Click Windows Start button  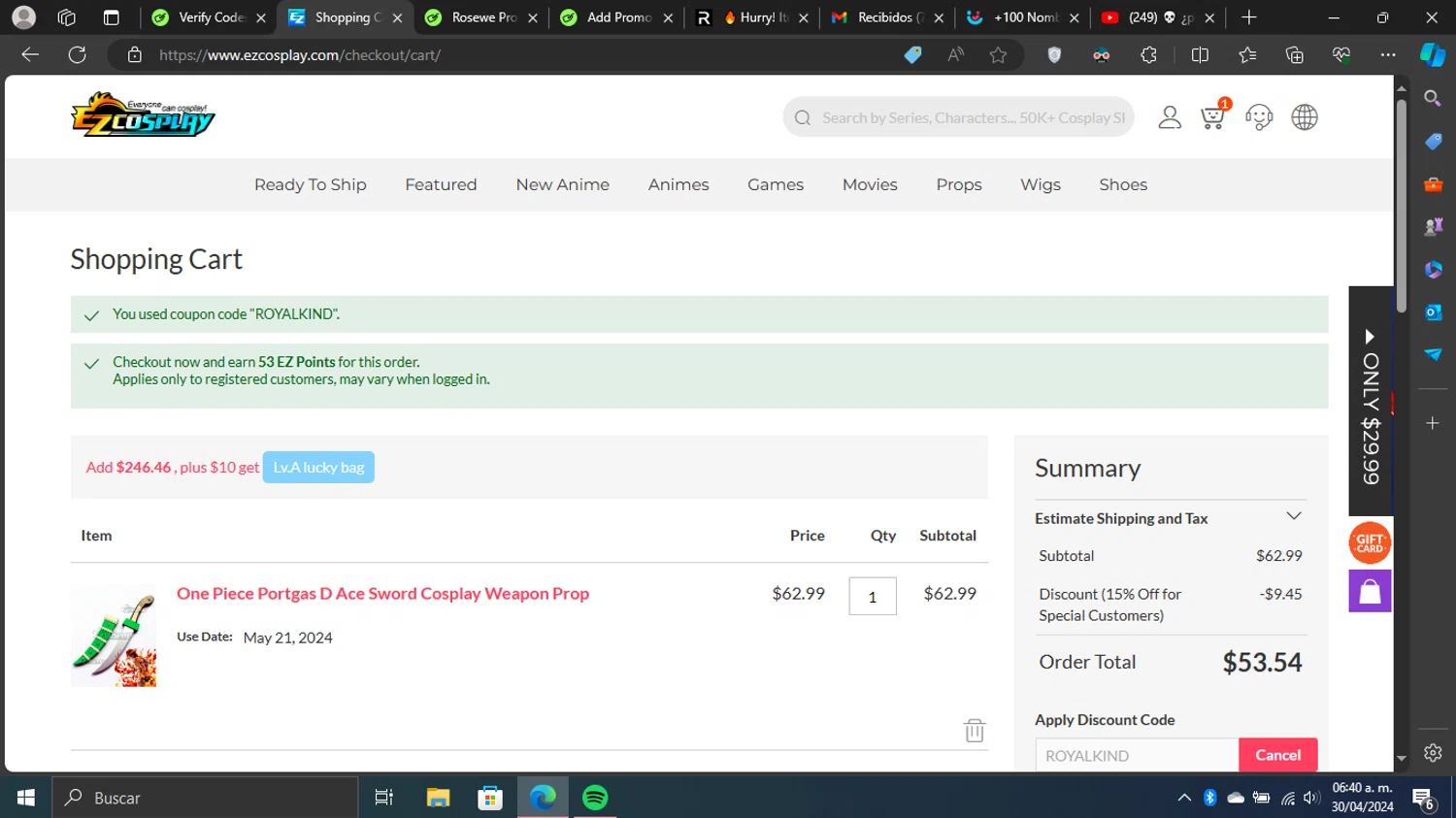(26, 798)
